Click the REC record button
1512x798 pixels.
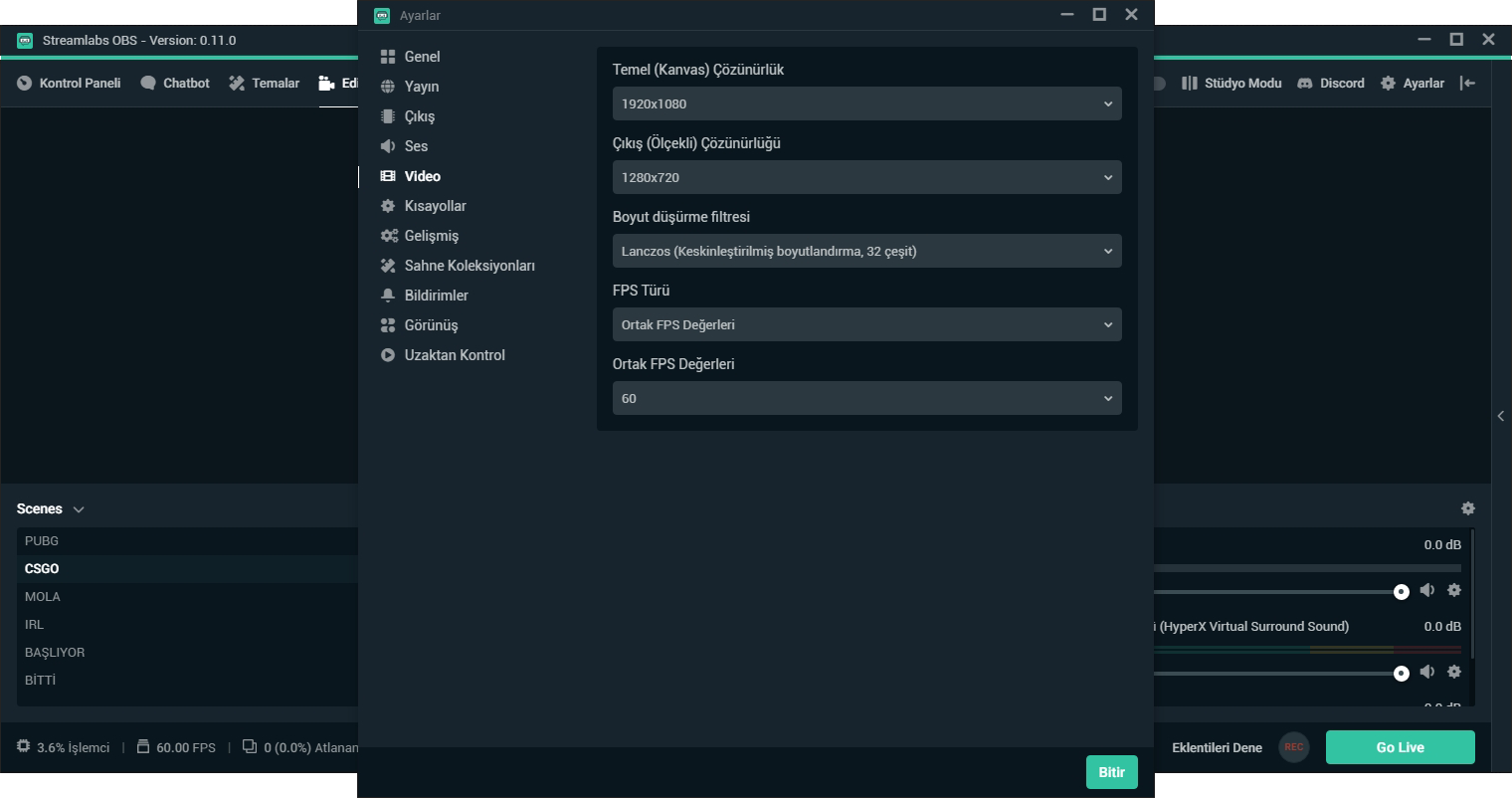[1293, 747]
